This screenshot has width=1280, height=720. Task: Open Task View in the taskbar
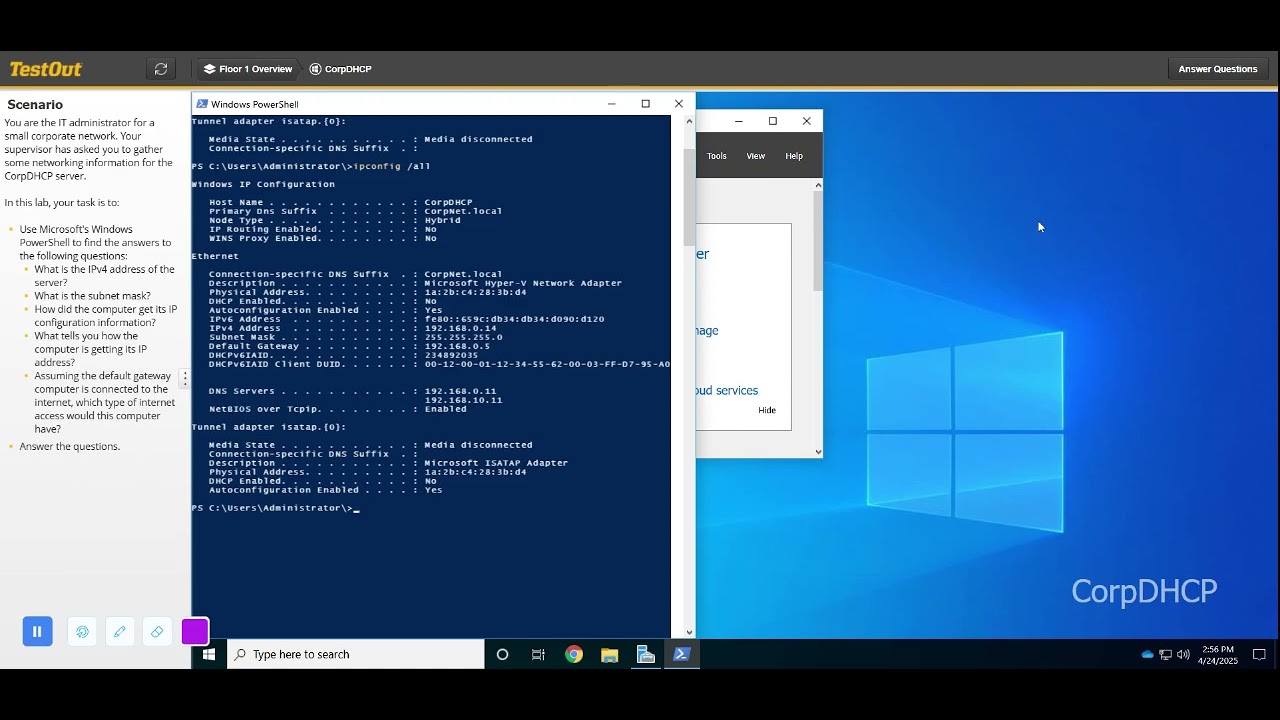point(538,654)
